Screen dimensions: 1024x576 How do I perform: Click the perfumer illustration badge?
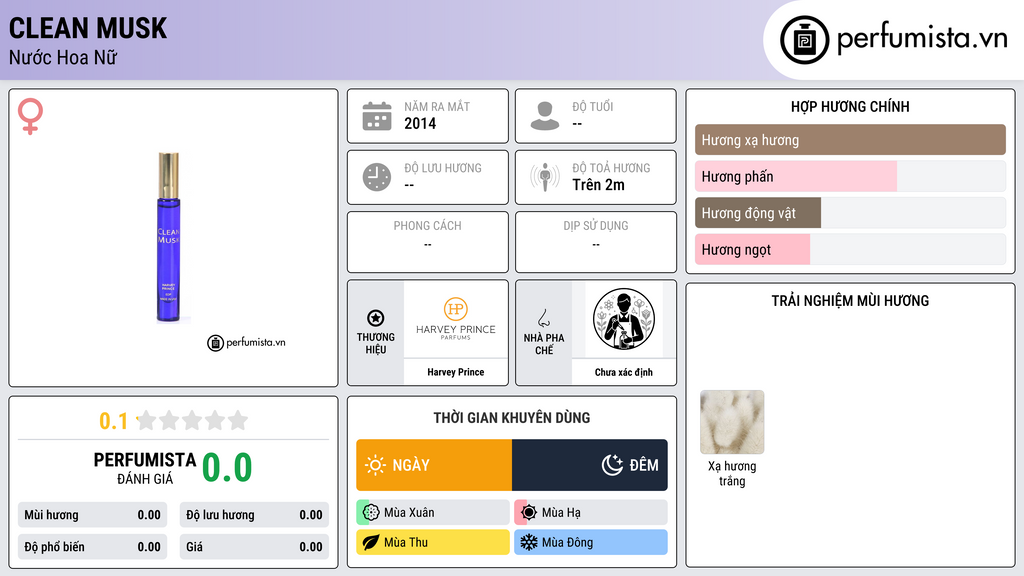click(624, 319)
